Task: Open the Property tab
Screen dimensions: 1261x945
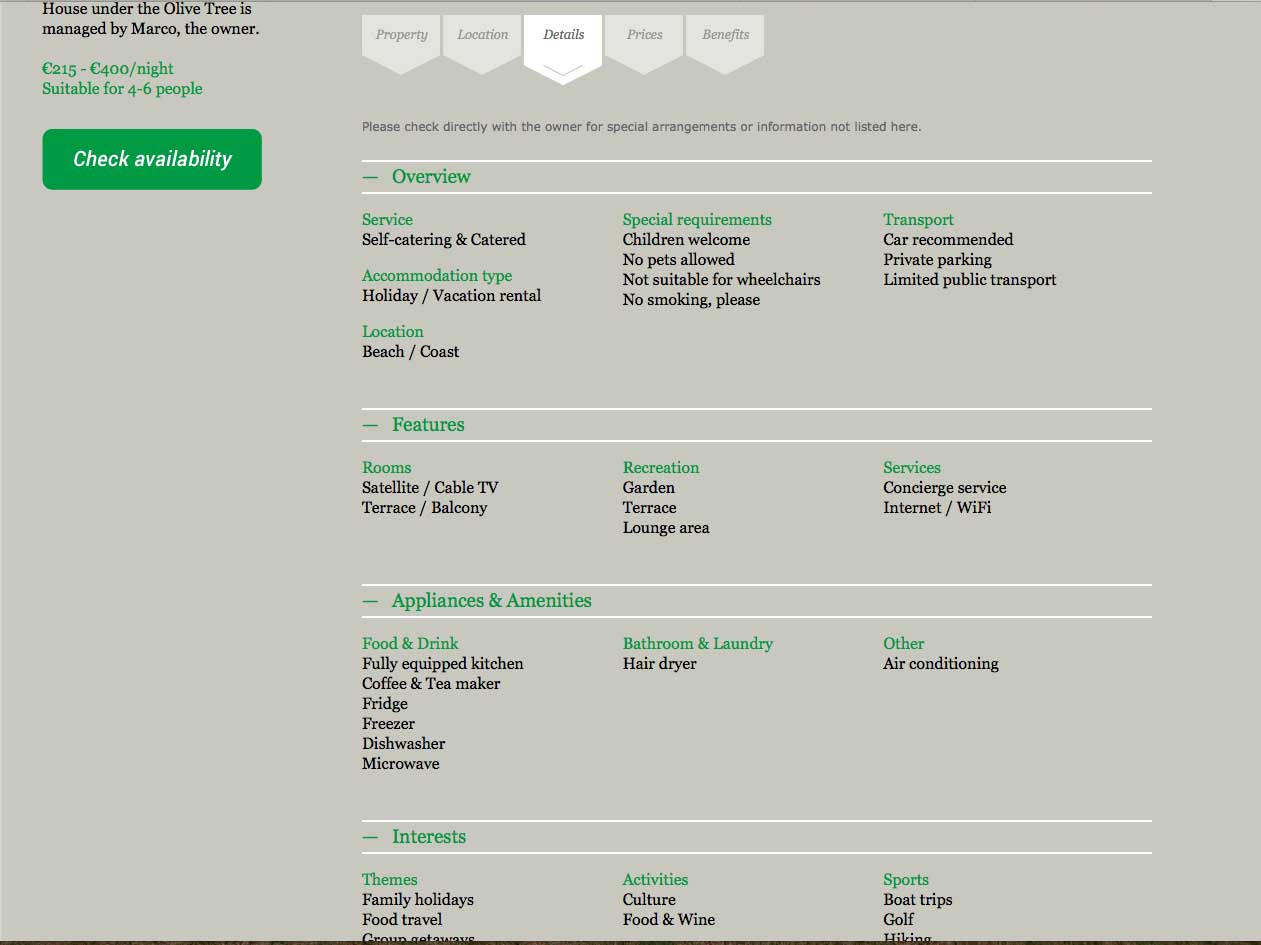Action: click(x=401, y=35)
